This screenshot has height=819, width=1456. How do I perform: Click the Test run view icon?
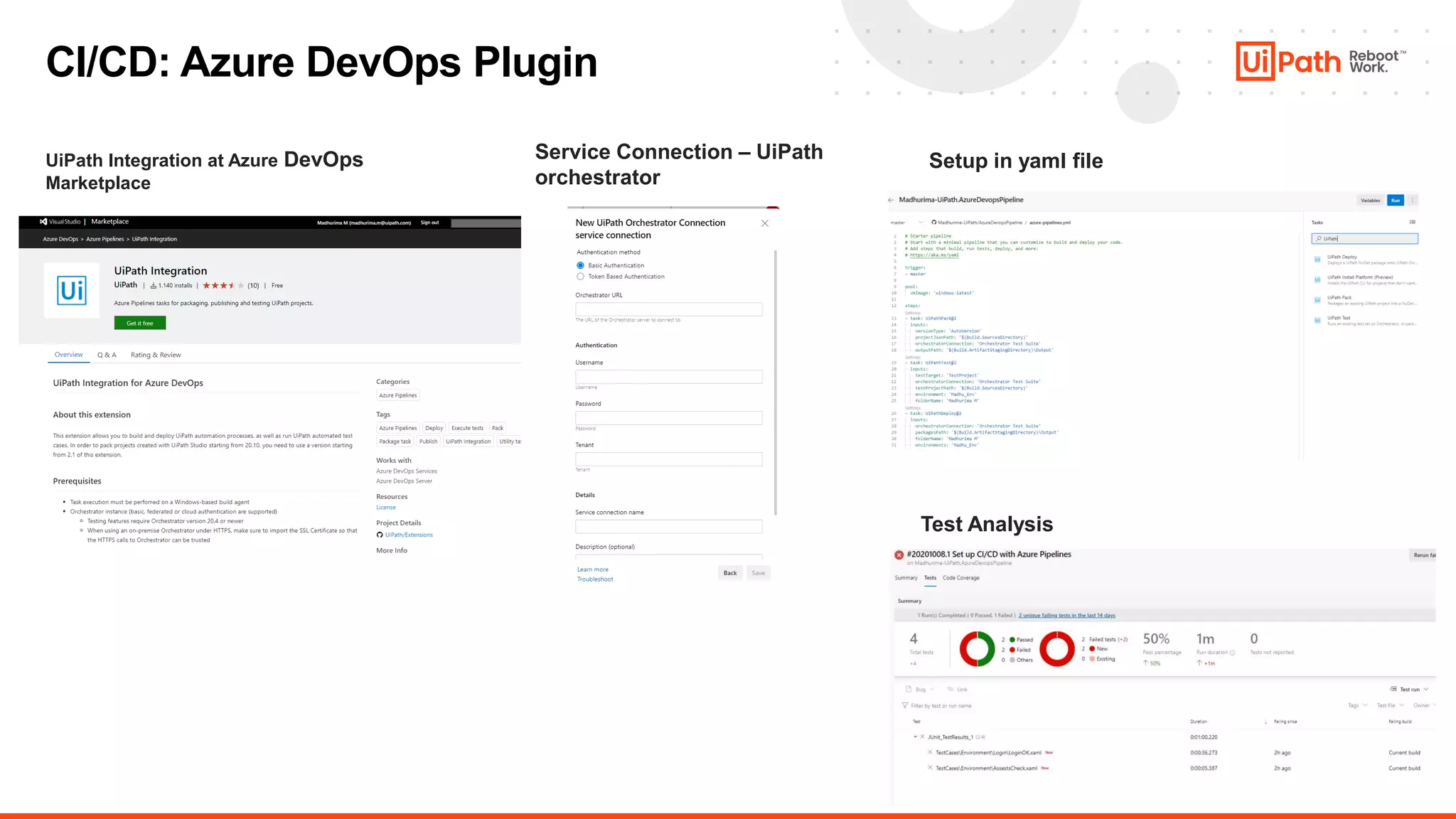point(1393,689)
